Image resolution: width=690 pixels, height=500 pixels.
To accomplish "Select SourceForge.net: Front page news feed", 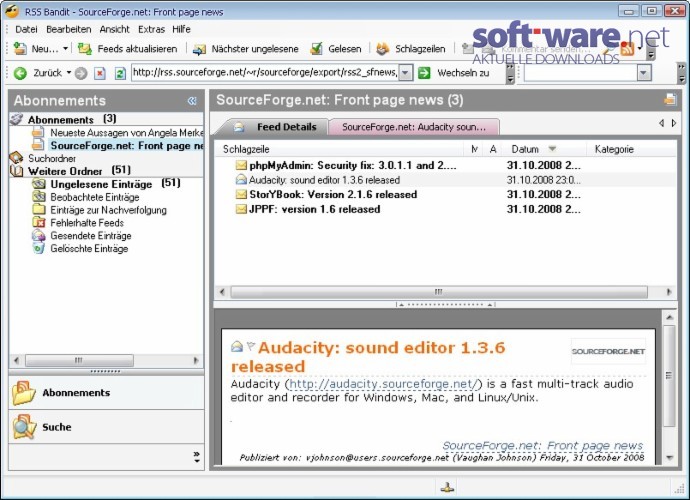I will coord(127,146).
